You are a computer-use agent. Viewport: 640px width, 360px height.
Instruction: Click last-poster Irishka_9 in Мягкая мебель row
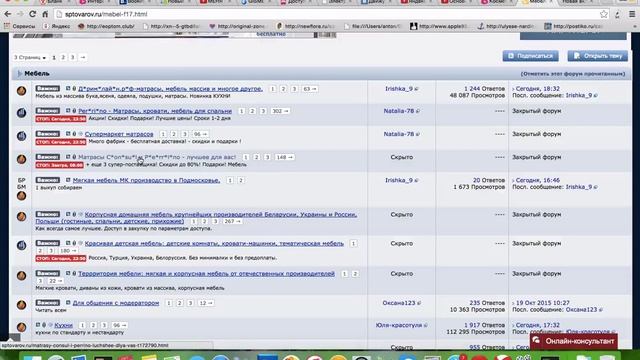click(578, 187)
